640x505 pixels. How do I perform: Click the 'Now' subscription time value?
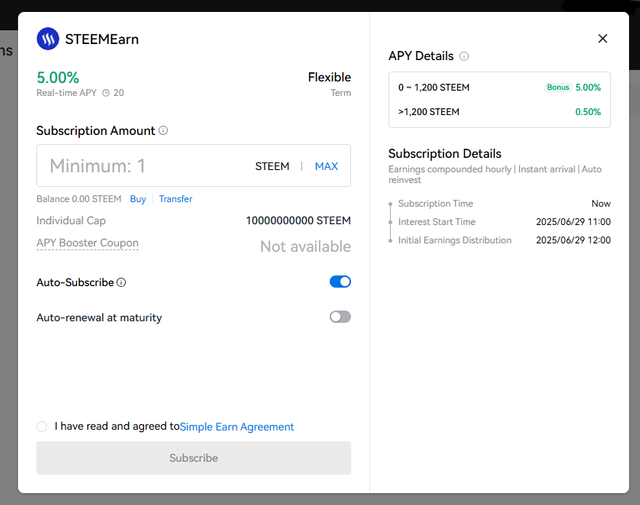tap(601, 203)
